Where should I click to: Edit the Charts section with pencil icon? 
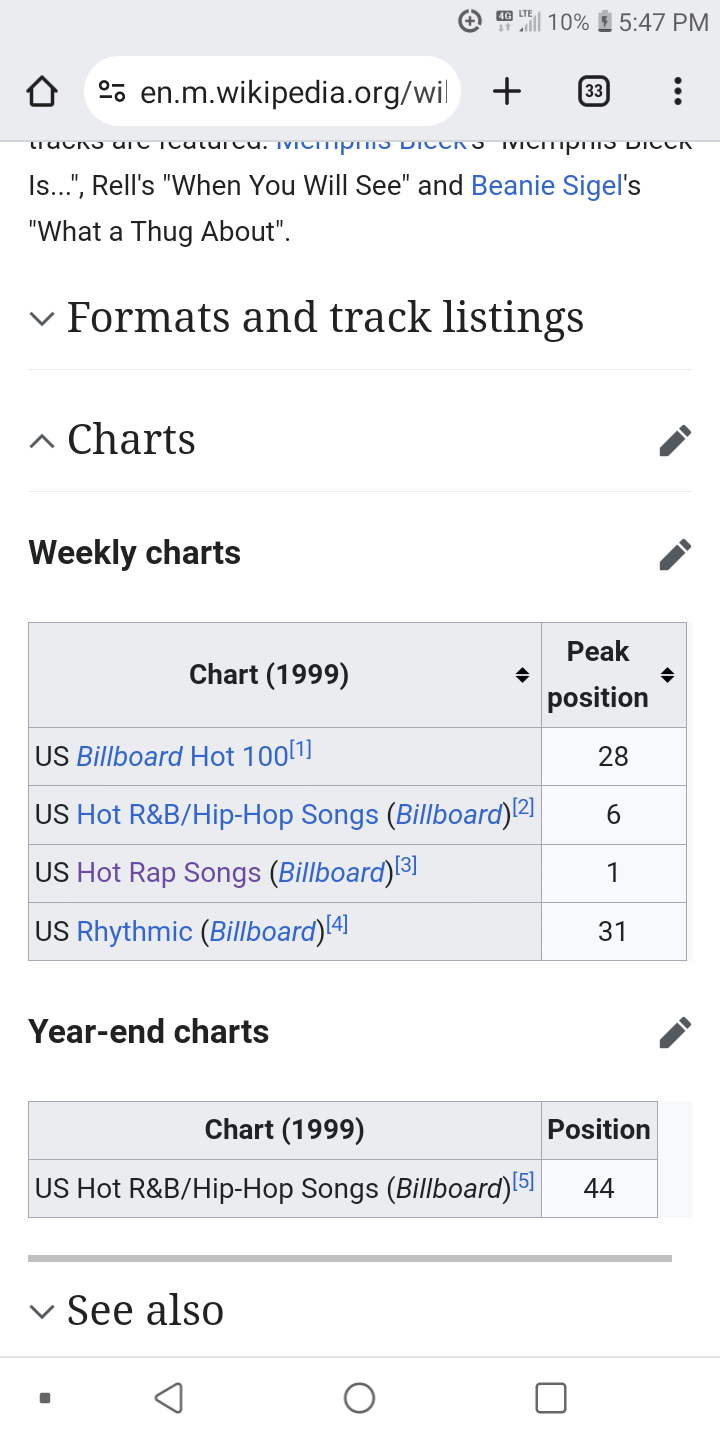675,440
